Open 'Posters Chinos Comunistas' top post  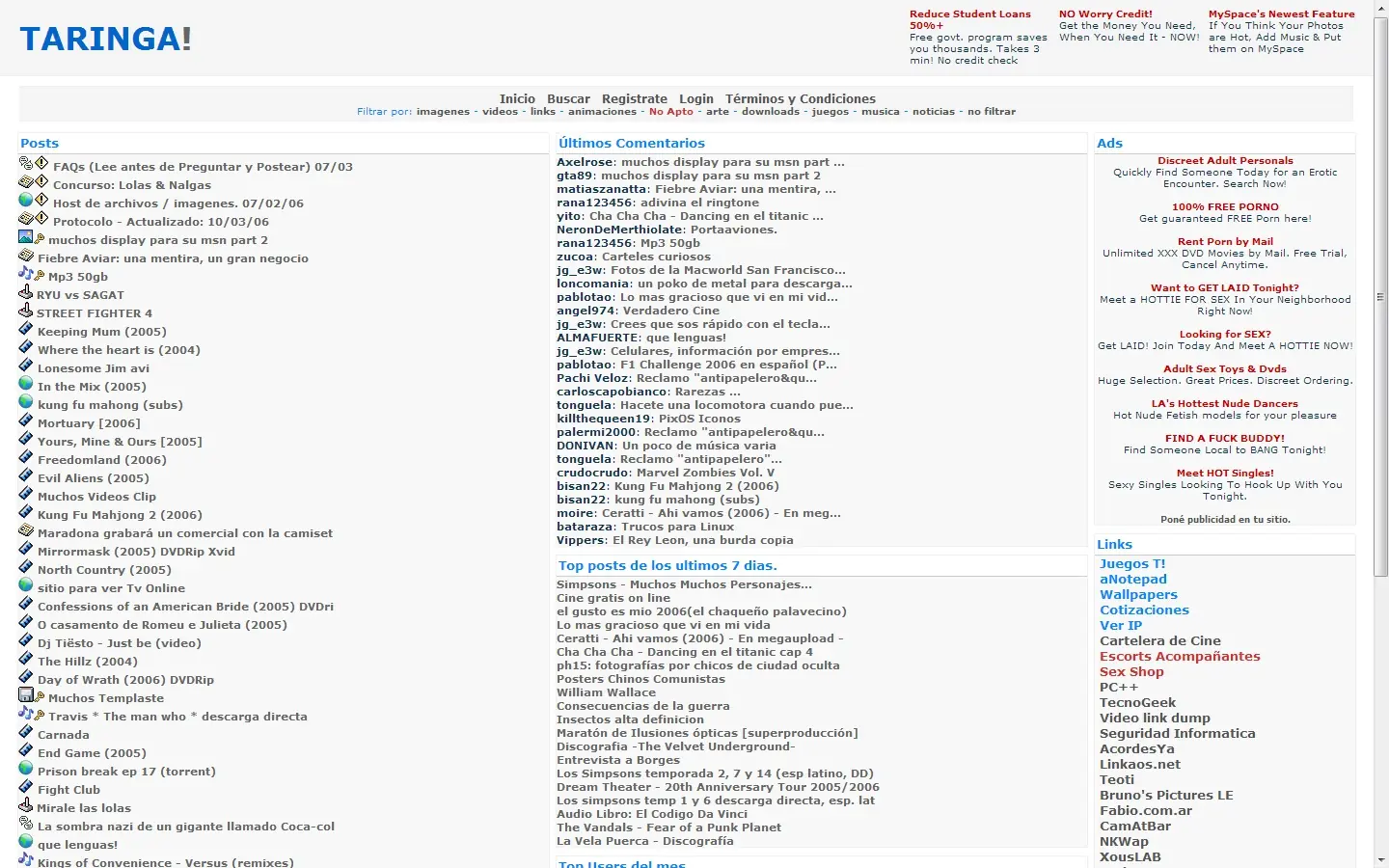tap(640, 679)
